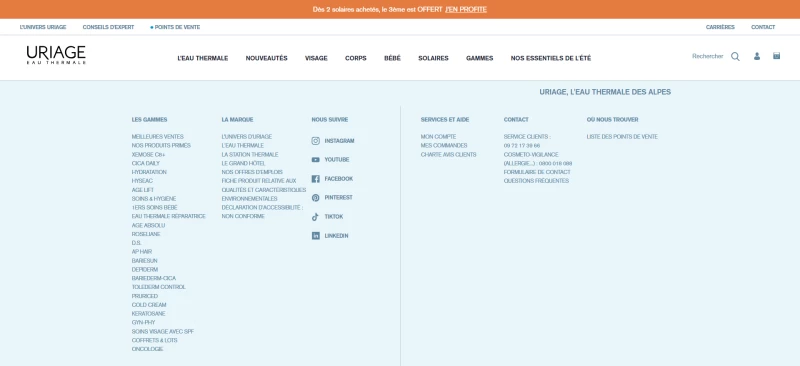Open EAU THERMALE RÉPARATRICE link
This screenshot has height=366, width=800.
168,216
